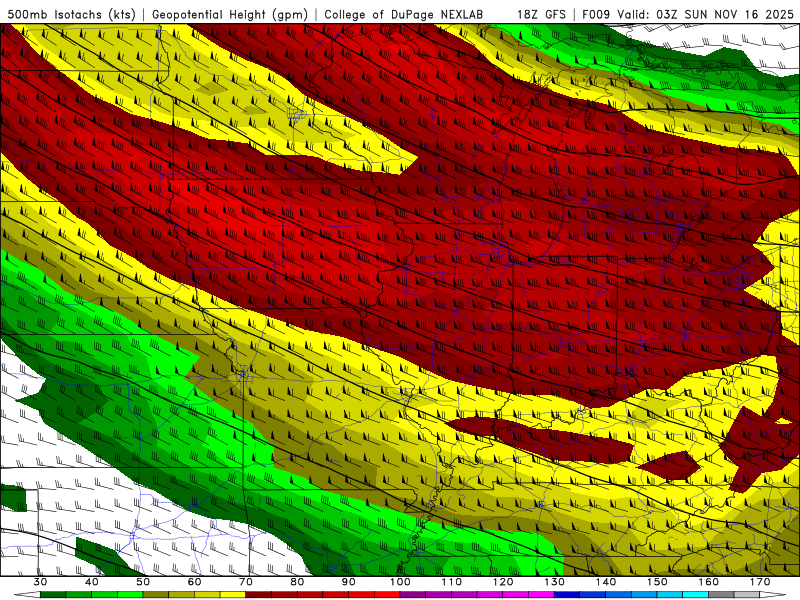Click the cyan swatch left of 160
This screenshot has width=800, height=600.
(696, 595)
